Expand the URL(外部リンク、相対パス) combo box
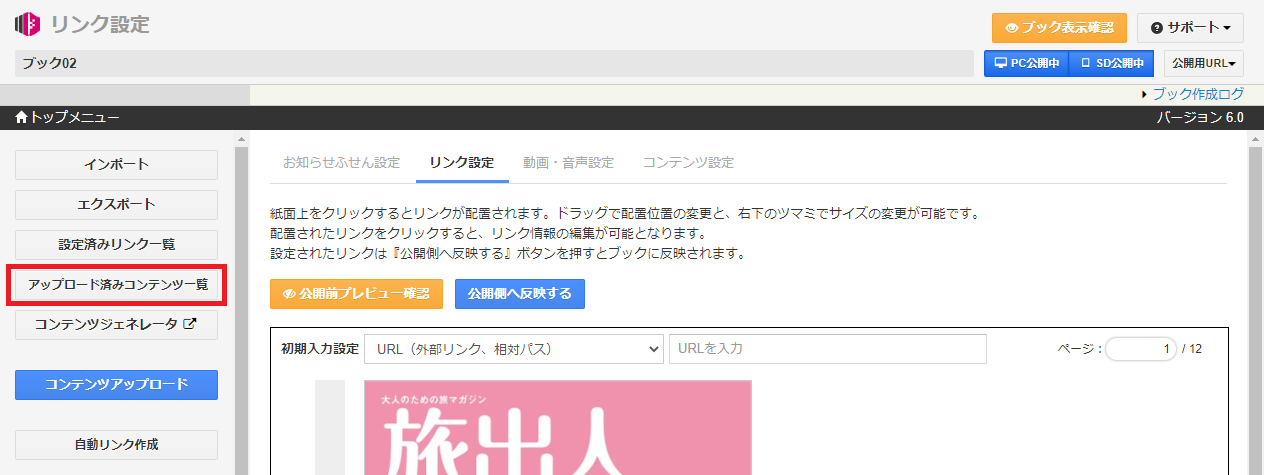The width and height of the screenshot is (1264, 475). (514, 349)
